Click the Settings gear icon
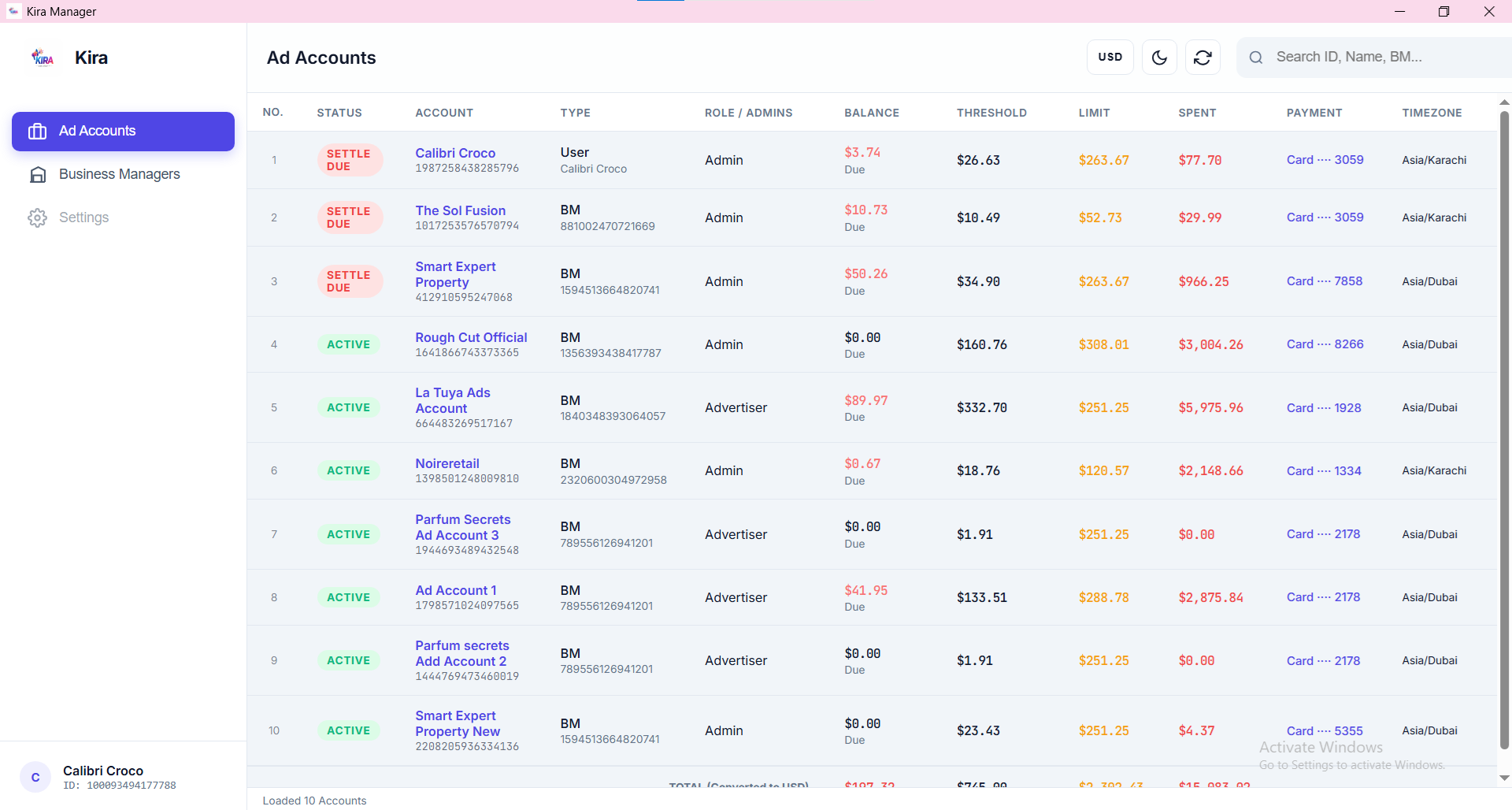1512x810 pixels. coord(37,218)
